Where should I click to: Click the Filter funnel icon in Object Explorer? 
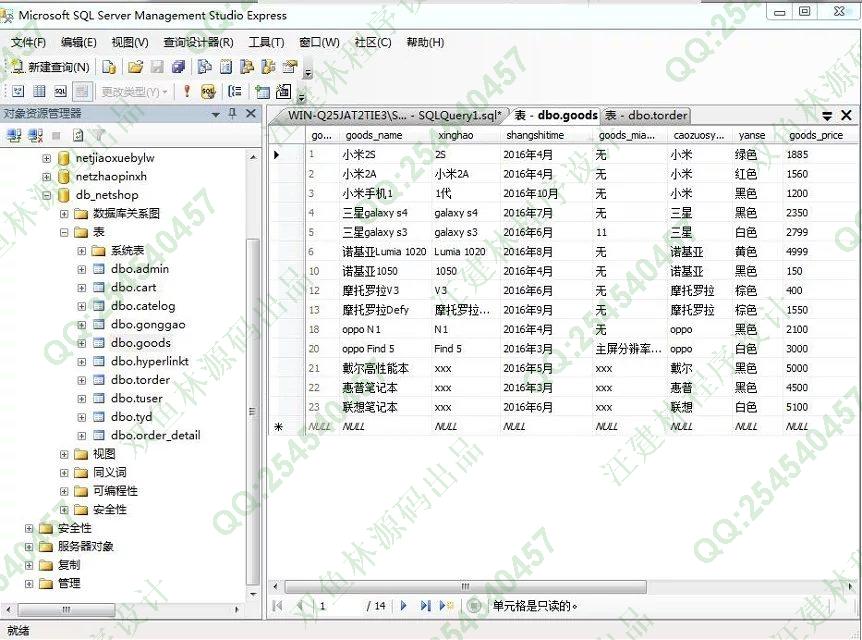(x=99, y=135)
